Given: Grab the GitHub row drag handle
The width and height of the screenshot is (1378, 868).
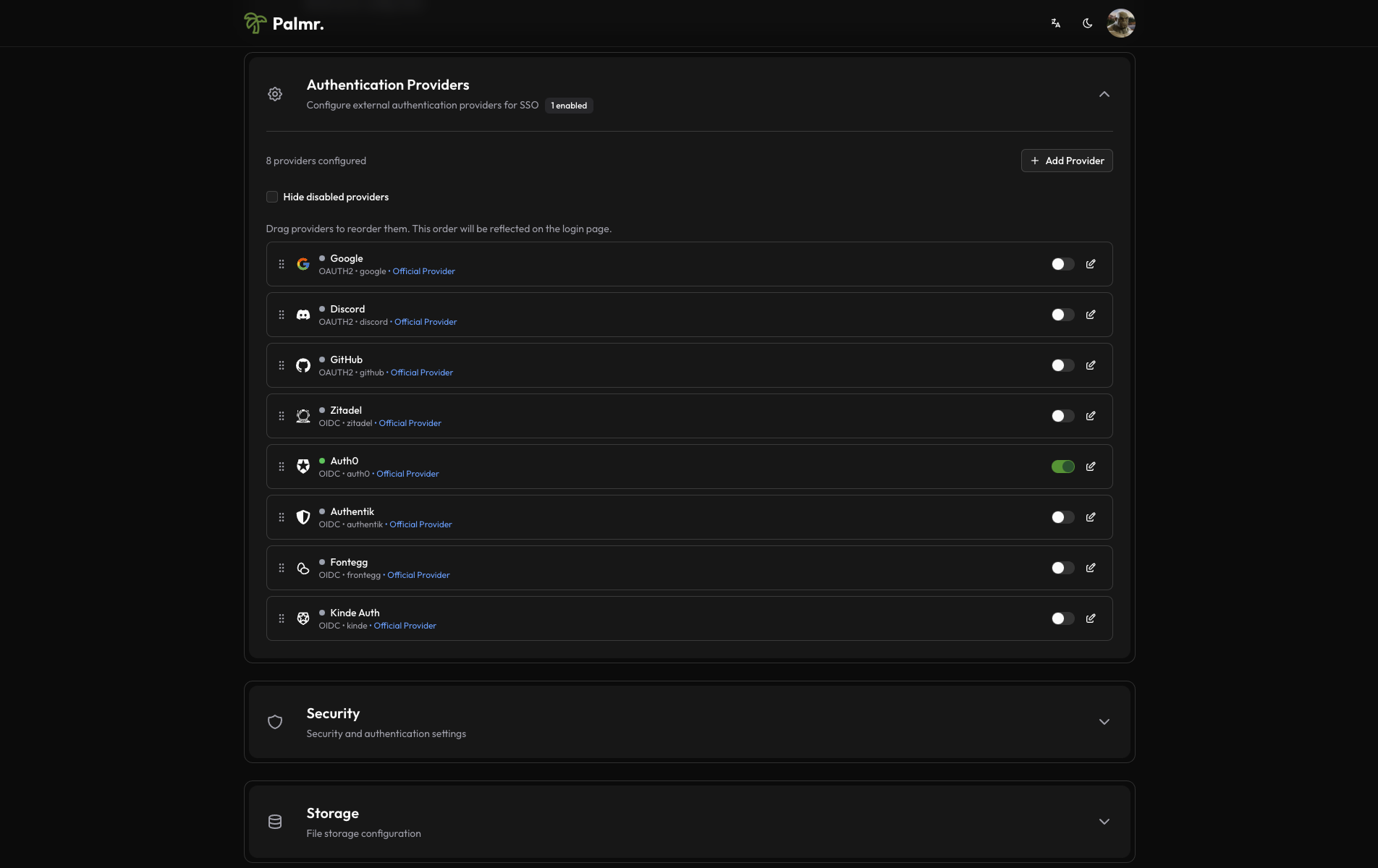Looking at the screenshot, I should [282, 365].
